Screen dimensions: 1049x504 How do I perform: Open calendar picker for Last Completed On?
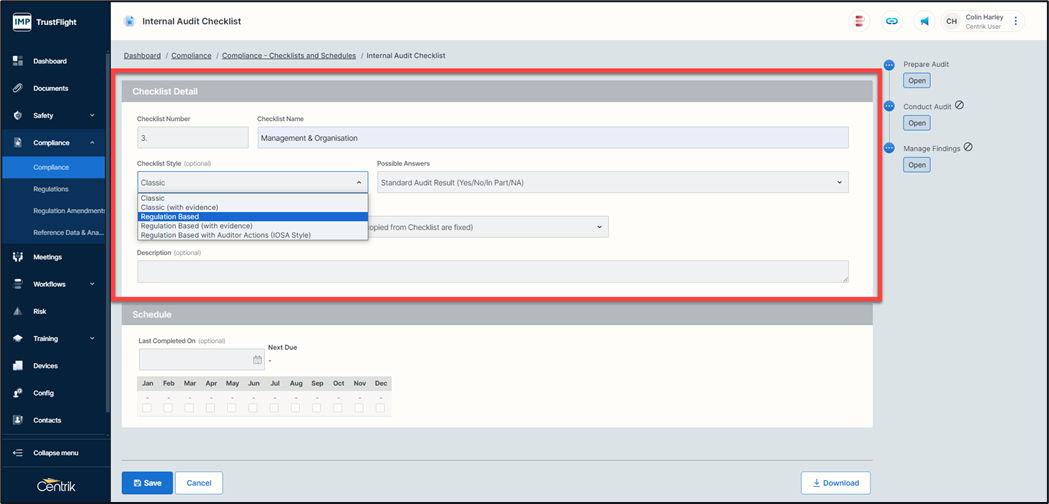257,360
